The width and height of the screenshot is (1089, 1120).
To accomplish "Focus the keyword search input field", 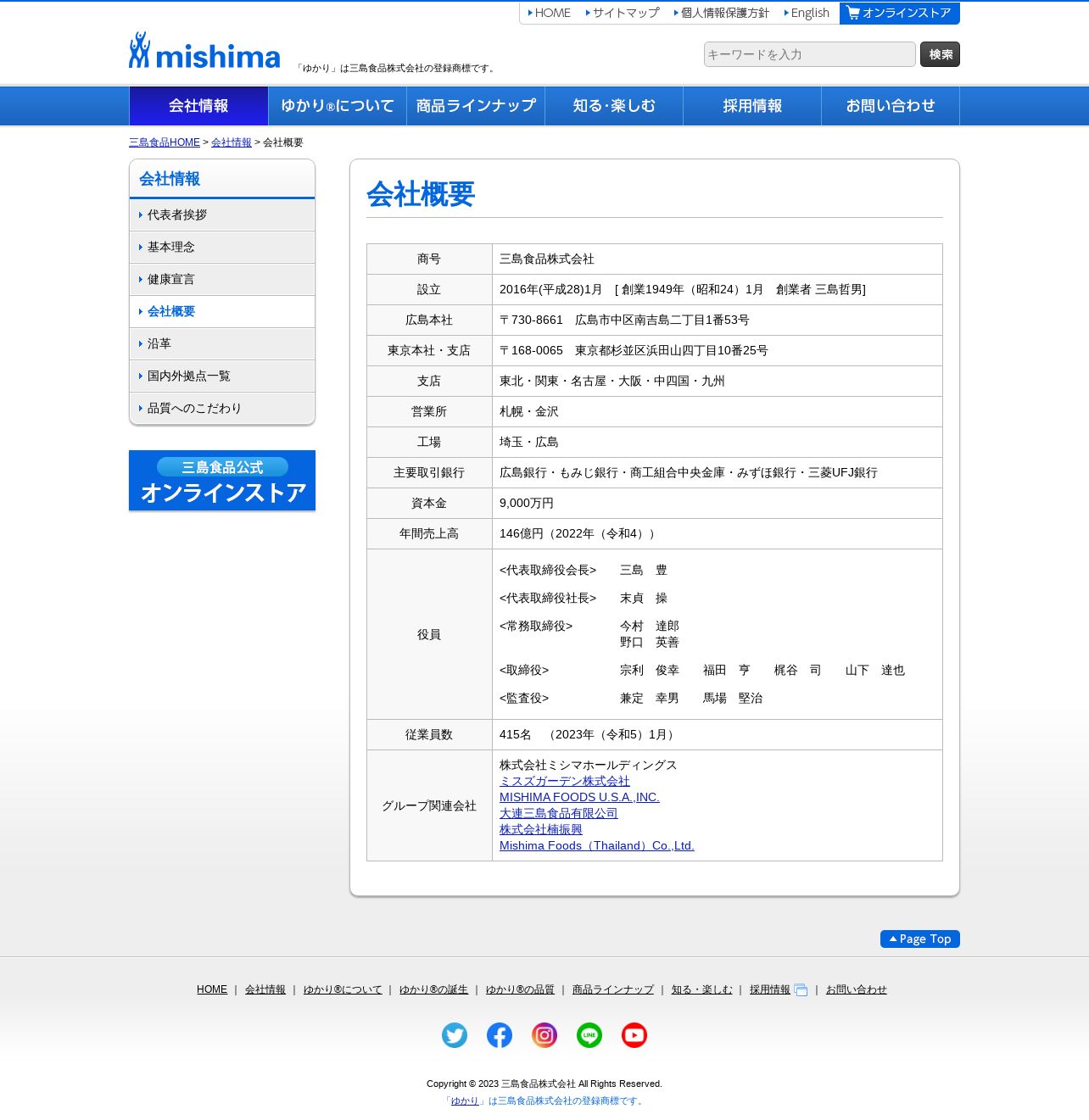I will click(x=810, y=54).
